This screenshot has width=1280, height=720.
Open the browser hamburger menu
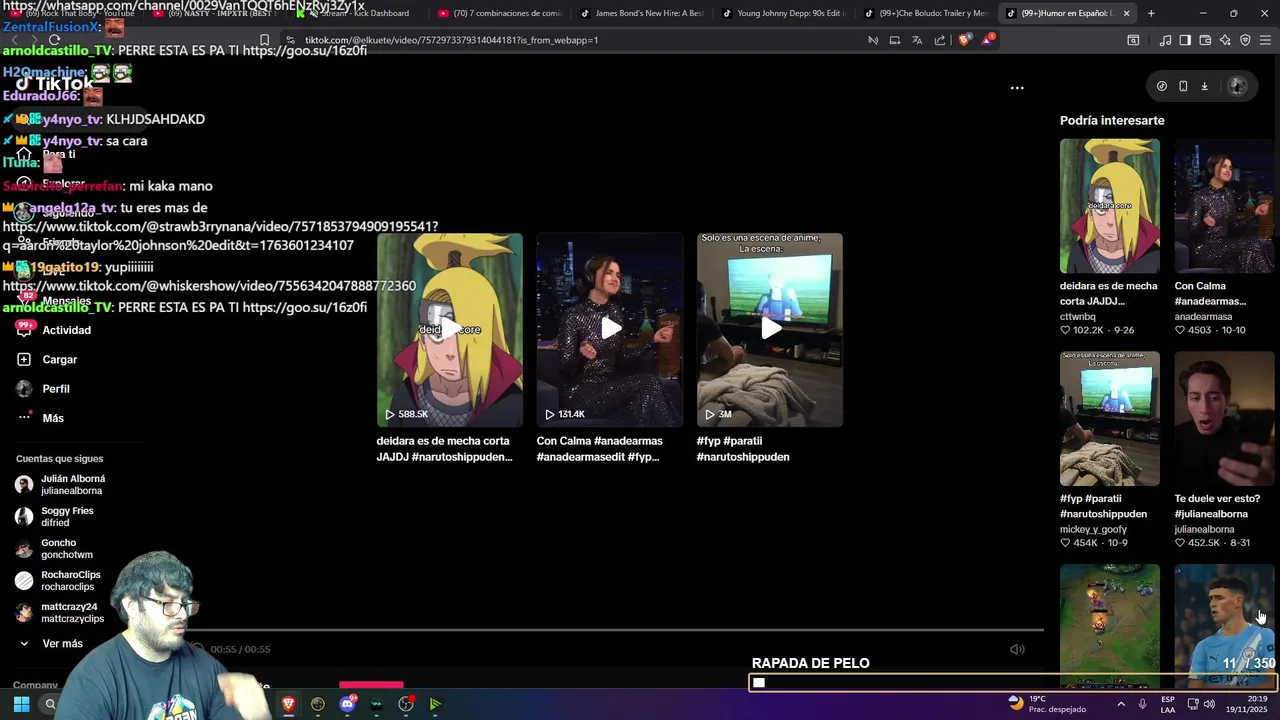[1265, 40]
